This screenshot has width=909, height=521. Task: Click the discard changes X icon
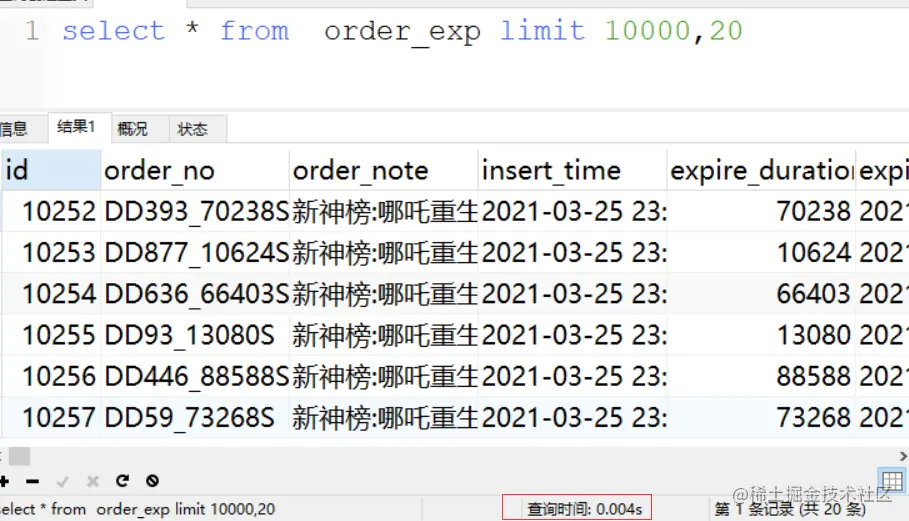tap(93, 481)
